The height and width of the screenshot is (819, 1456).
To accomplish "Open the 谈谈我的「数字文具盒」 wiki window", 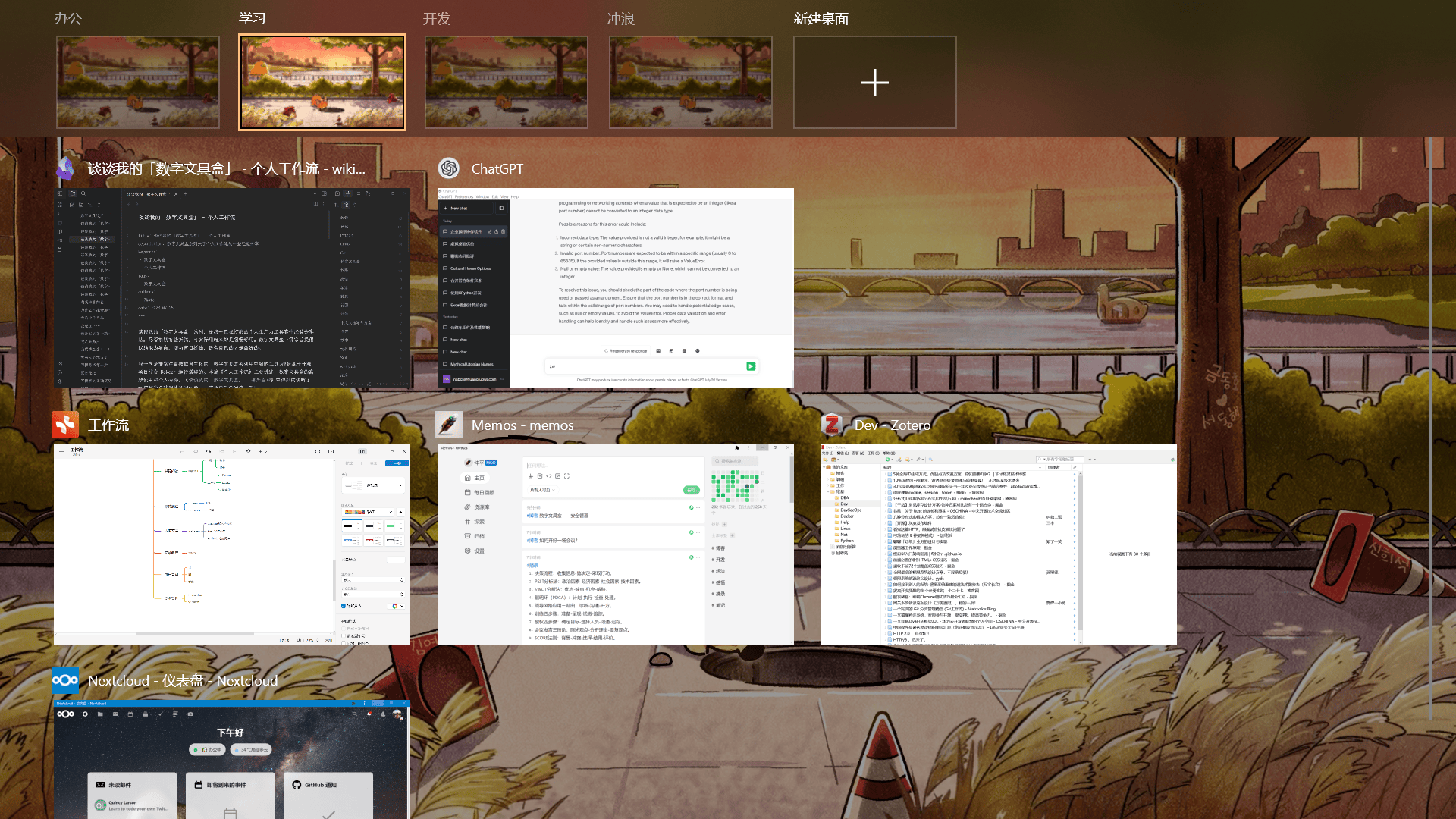I will pos(232,288).
